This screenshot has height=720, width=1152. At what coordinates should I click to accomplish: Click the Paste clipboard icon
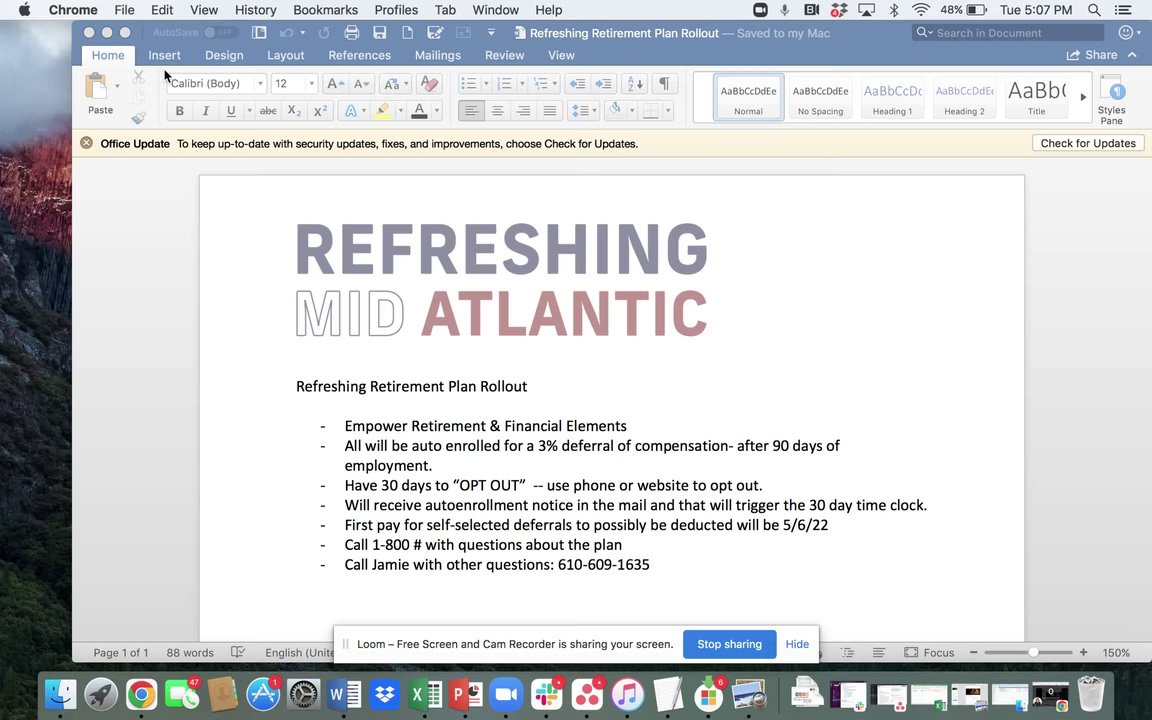[96, 86]
